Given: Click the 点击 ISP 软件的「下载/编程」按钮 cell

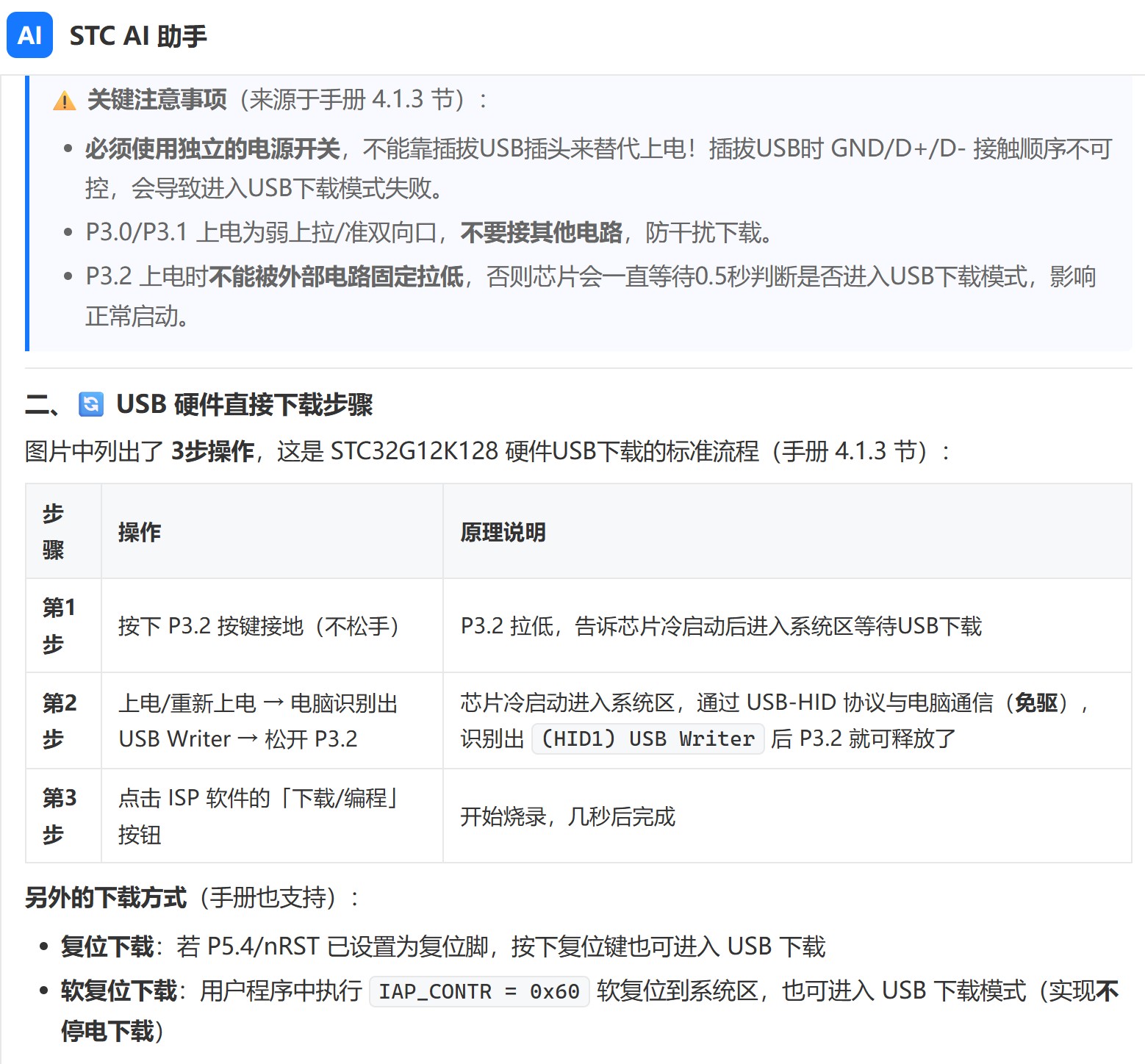Looking at the screenshot, I should pyautogui.click(x=272, y=816).
